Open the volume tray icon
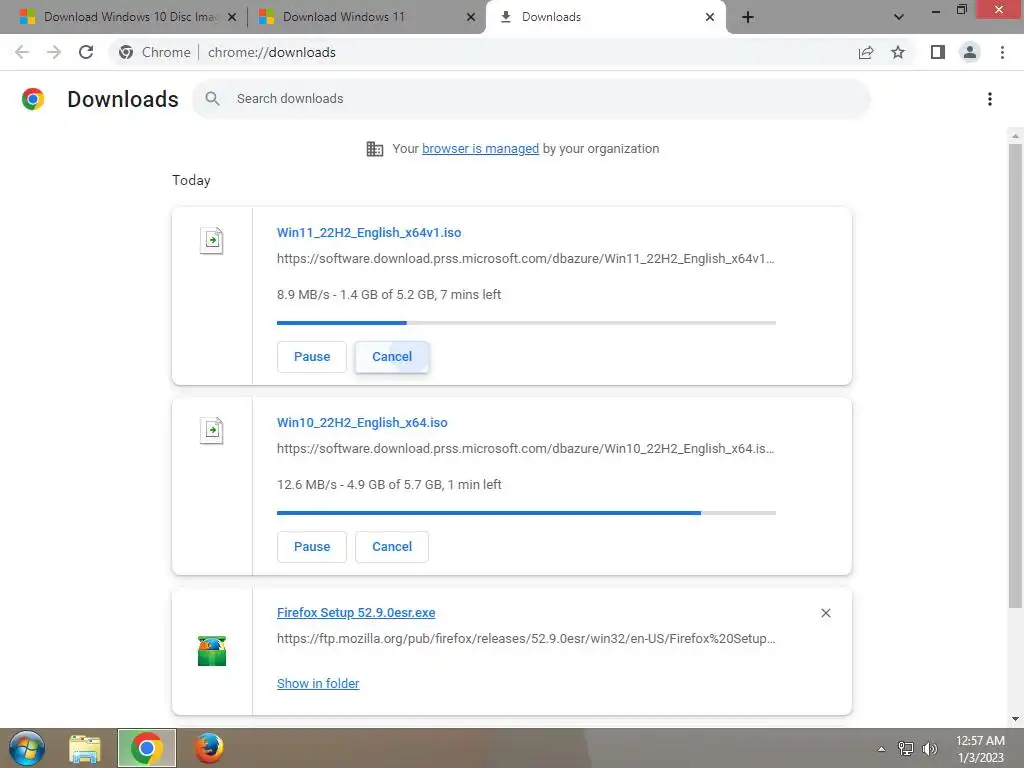This screenshot has width=1024, height=768. click(x=930, y=749)
